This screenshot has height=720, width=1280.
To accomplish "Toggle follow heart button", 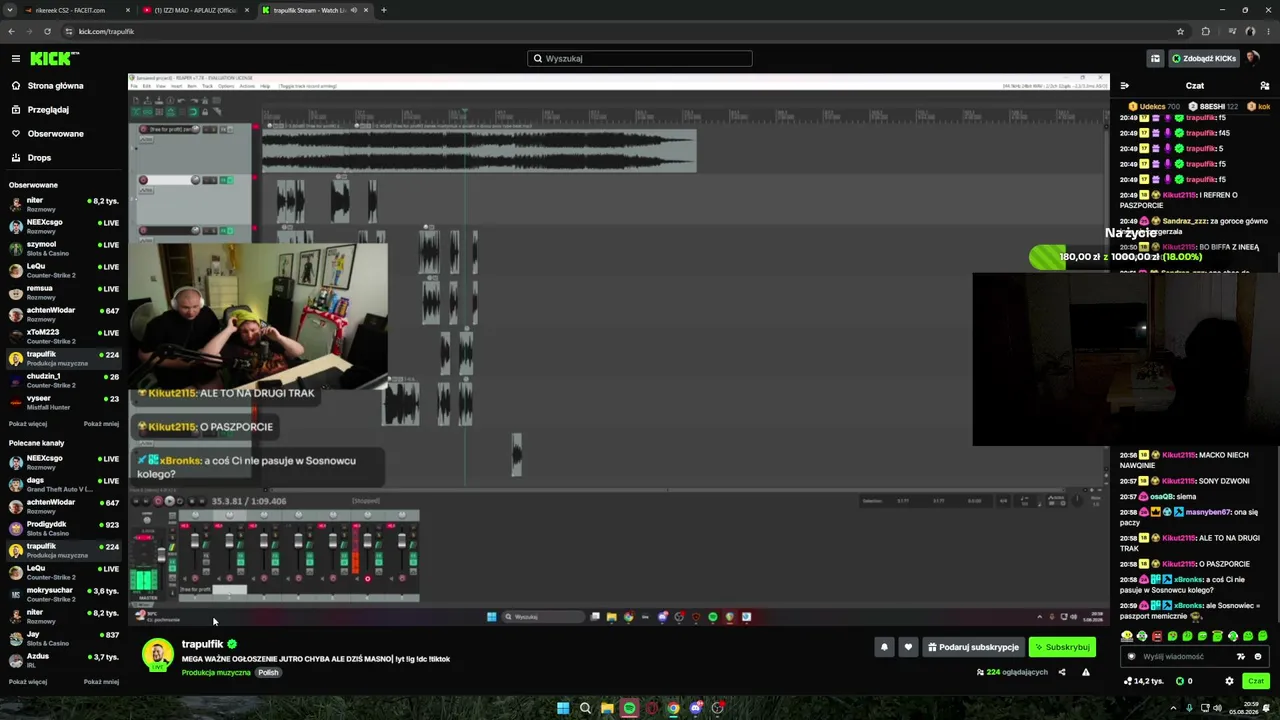I will [x=908, y=647].
